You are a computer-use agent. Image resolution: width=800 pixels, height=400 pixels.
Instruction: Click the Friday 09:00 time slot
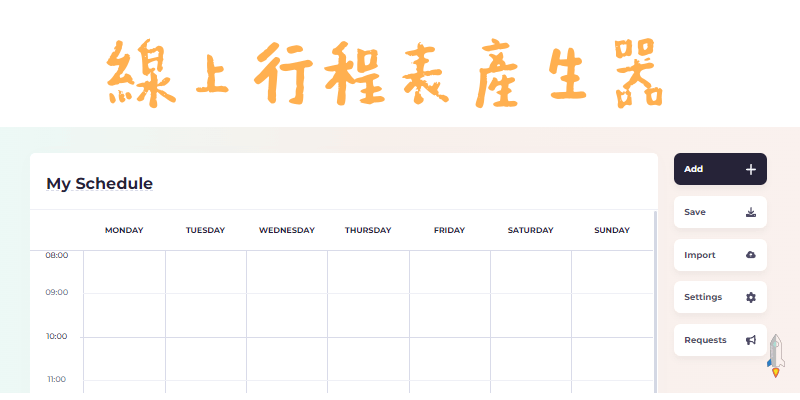(449, 315)
